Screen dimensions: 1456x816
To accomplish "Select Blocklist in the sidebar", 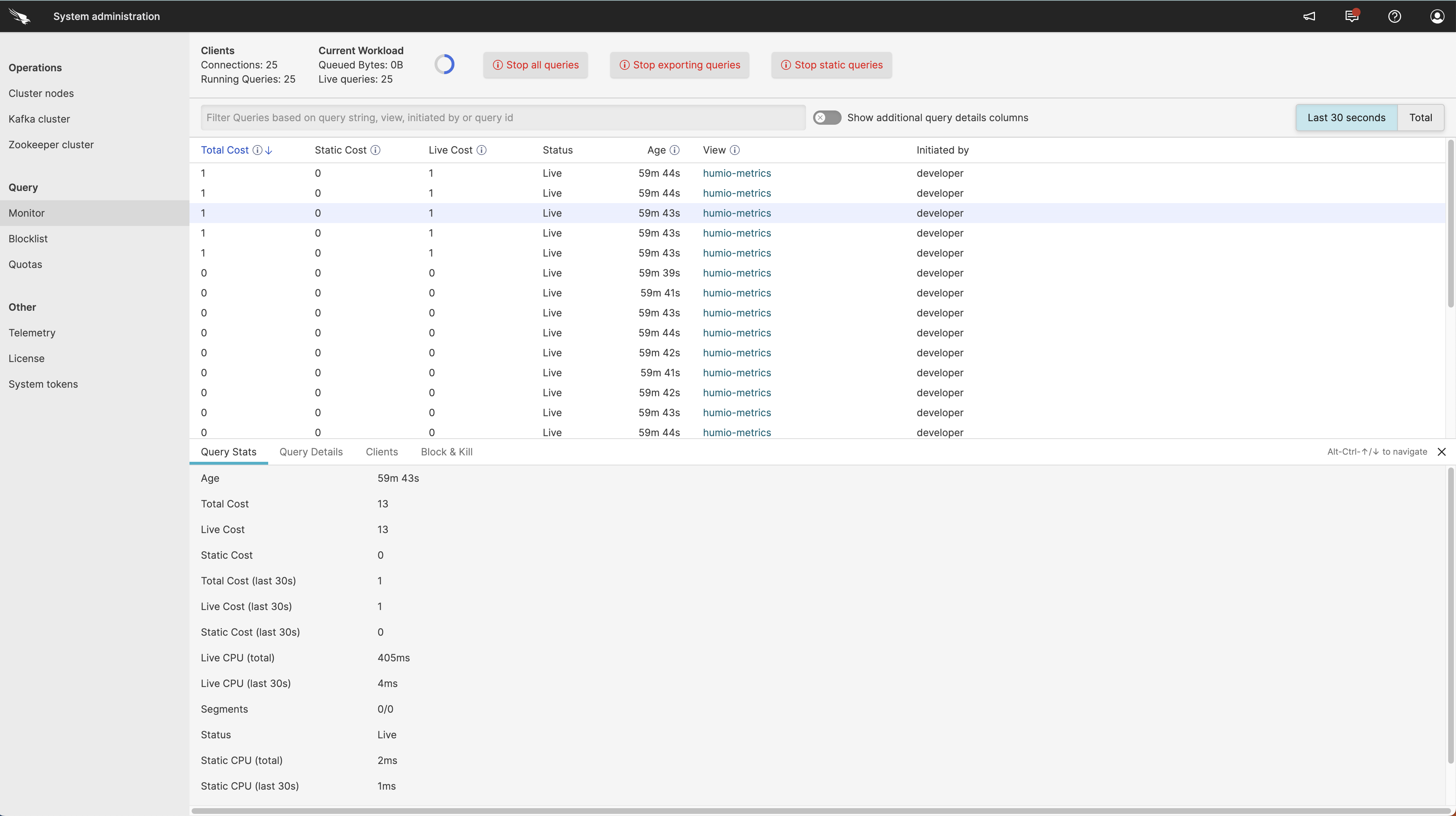I will pos(28,238).
